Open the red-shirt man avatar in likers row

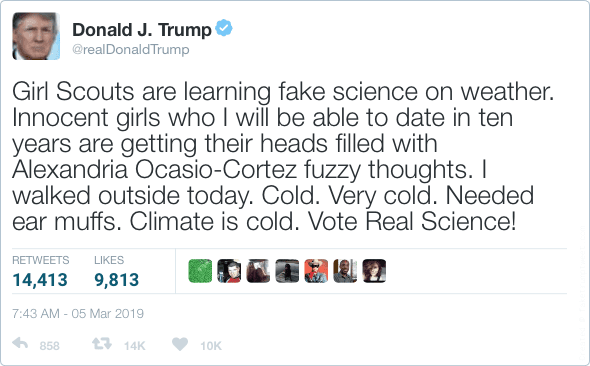click(229, 271)
